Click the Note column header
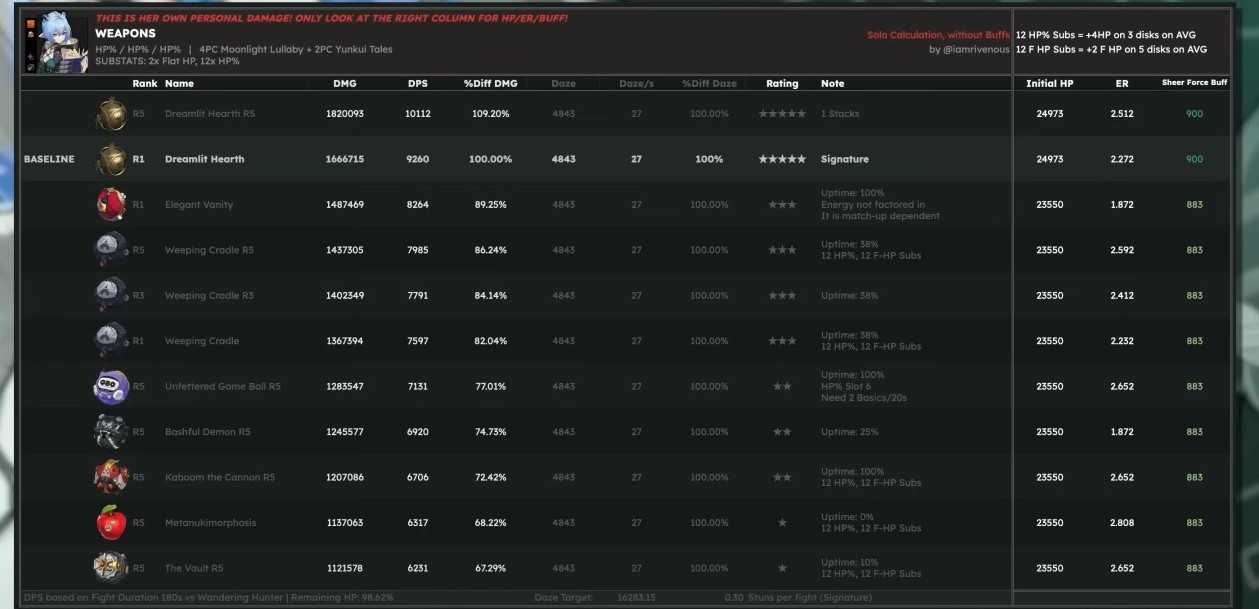 [x=832, y=84]
